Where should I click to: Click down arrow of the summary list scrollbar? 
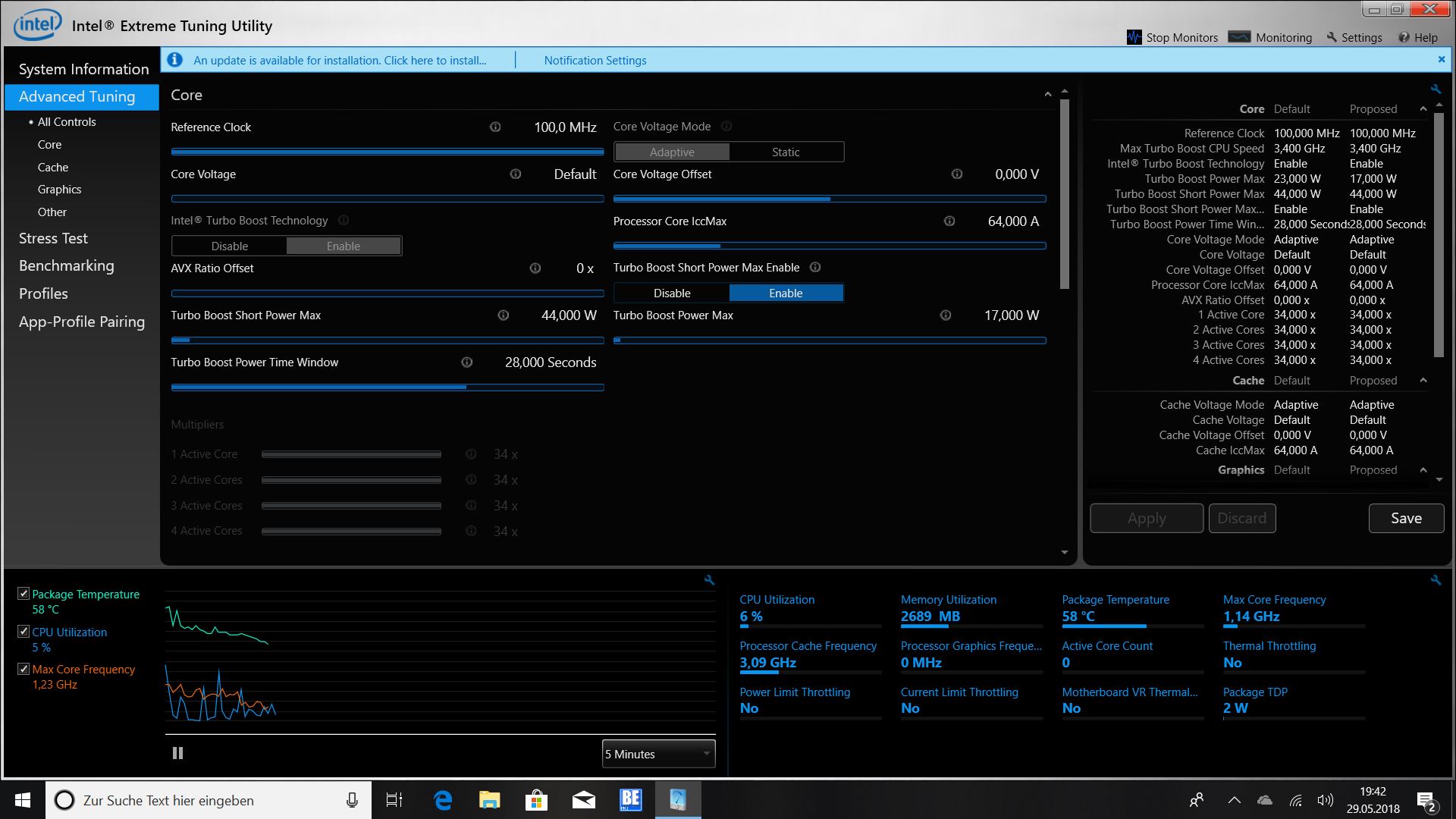click(1439, 480)
